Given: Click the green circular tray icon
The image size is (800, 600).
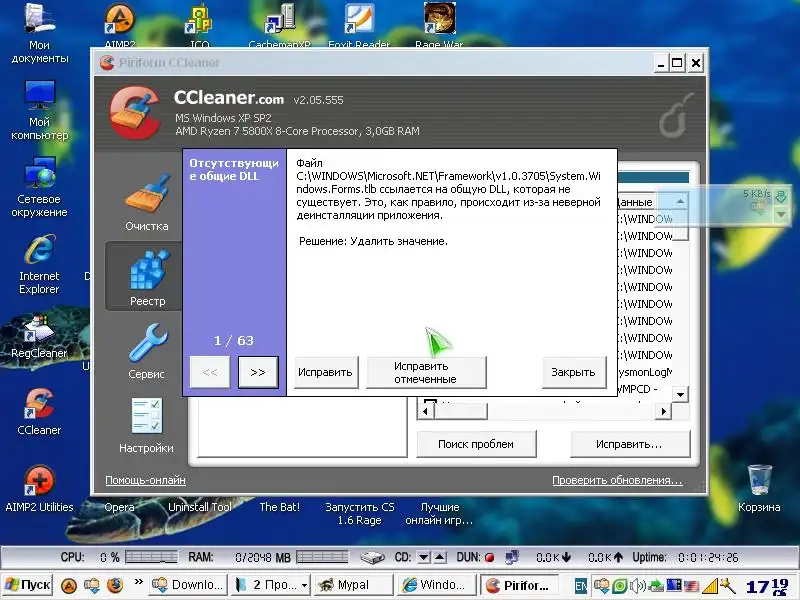Looking at the screenshot, I should tap(620, 586).
